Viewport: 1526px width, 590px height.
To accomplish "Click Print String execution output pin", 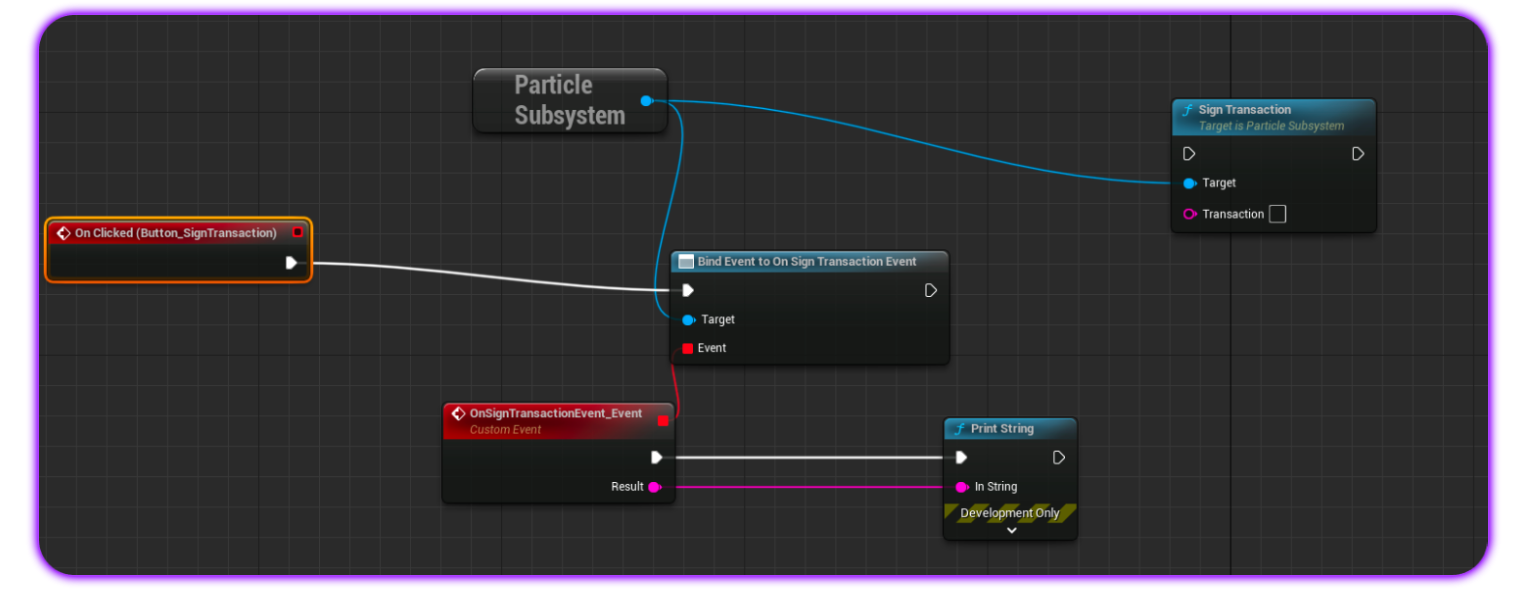I will point(1059,457).
